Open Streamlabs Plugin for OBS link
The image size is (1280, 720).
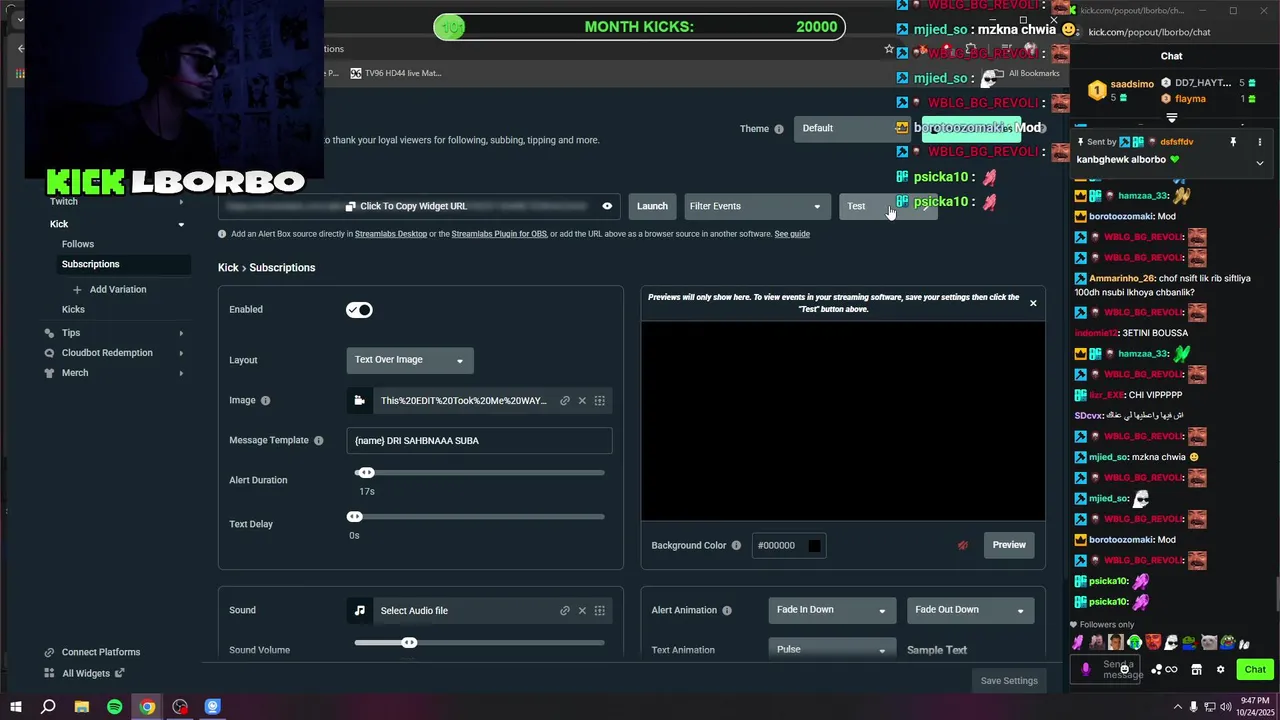[499, 234]
